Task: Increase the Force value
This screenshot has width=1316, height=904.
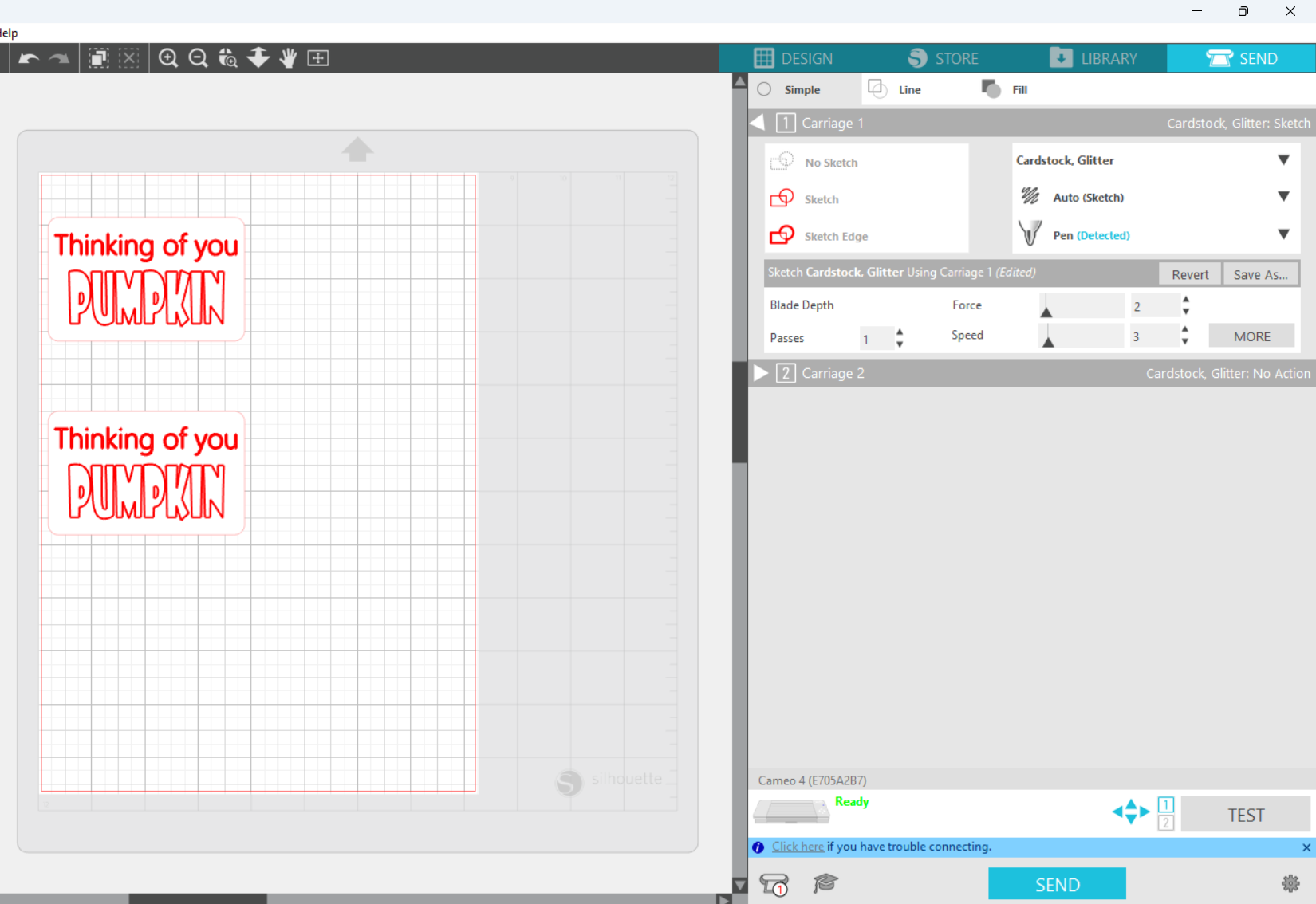Action: [x=1186, y=300]
